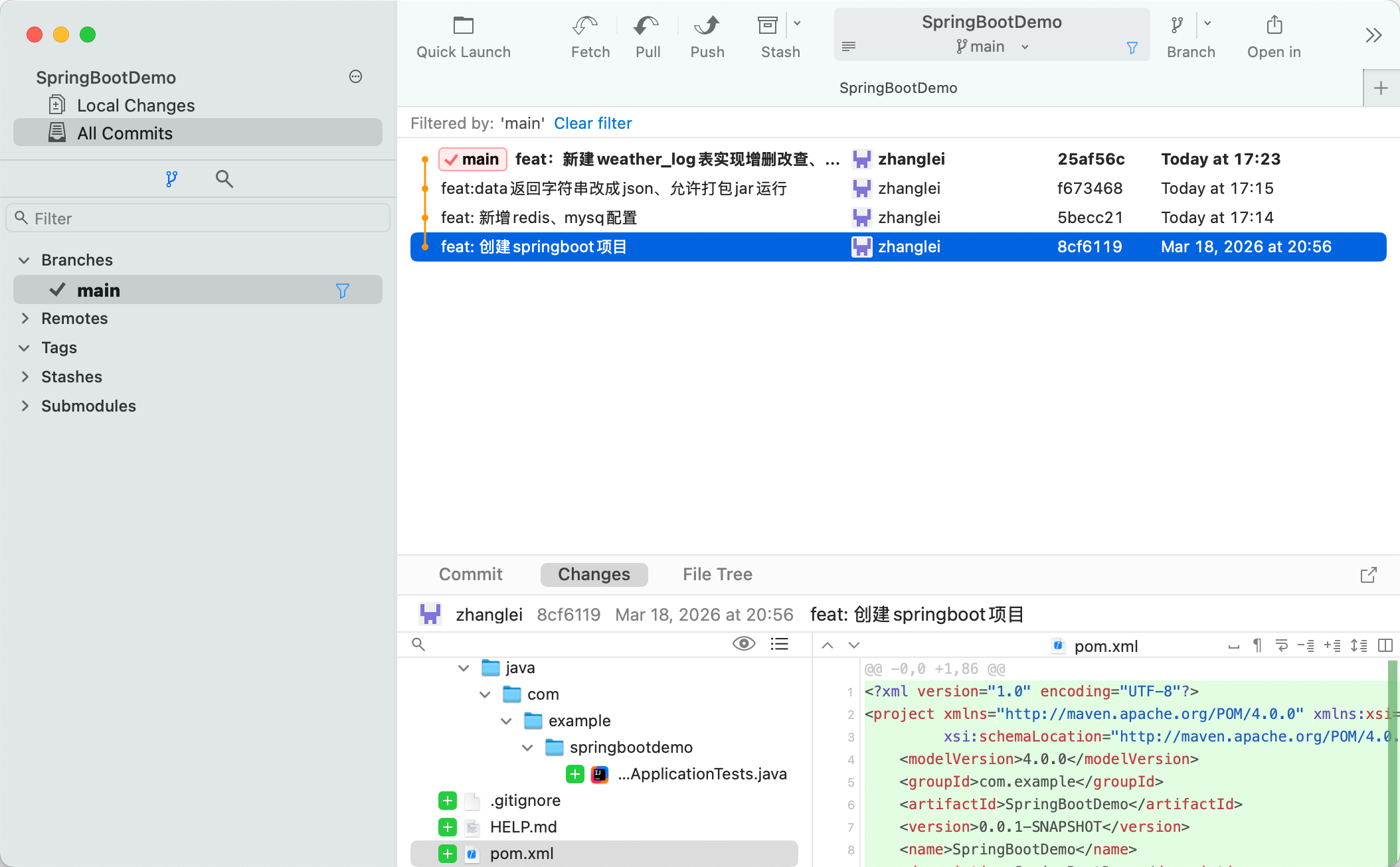This screenshot has height=867, width=1400.
Task: Switch to the File Tree tab
Action: pyautogui.click(x=717, y=574)
